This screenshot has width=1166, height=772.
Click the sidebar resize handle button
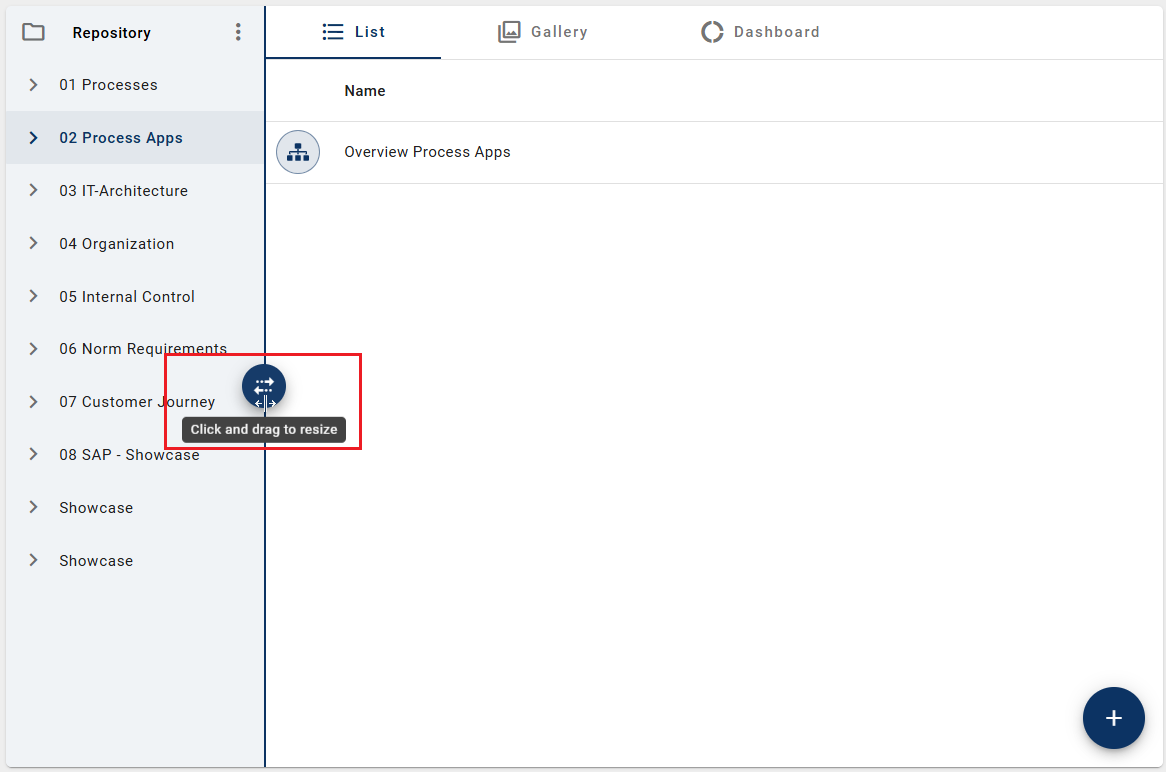tap(264, 386)
